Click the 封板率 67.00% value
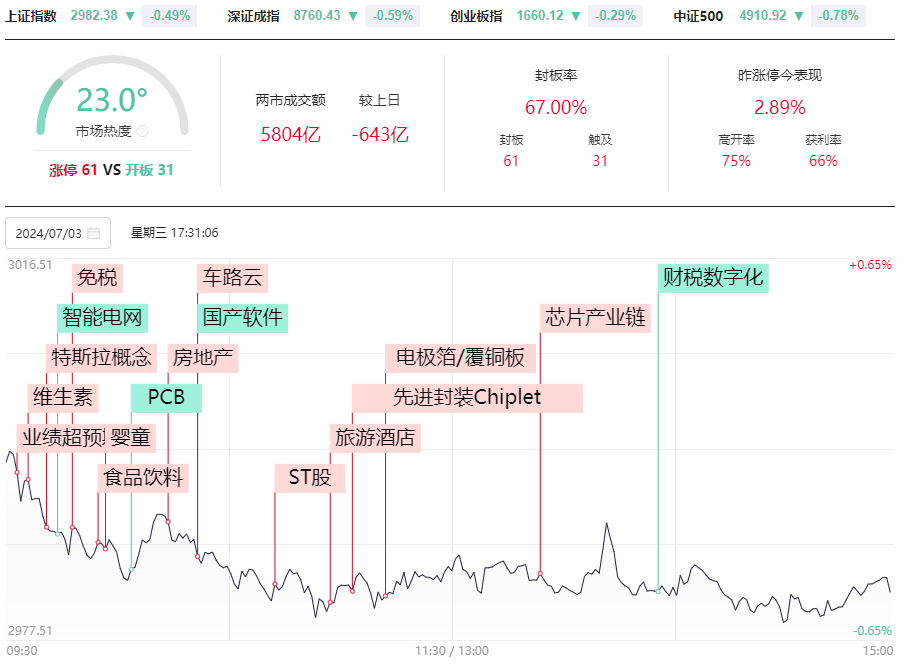The width and height of the screenshot is (904, 669). (x=556, y=107)
